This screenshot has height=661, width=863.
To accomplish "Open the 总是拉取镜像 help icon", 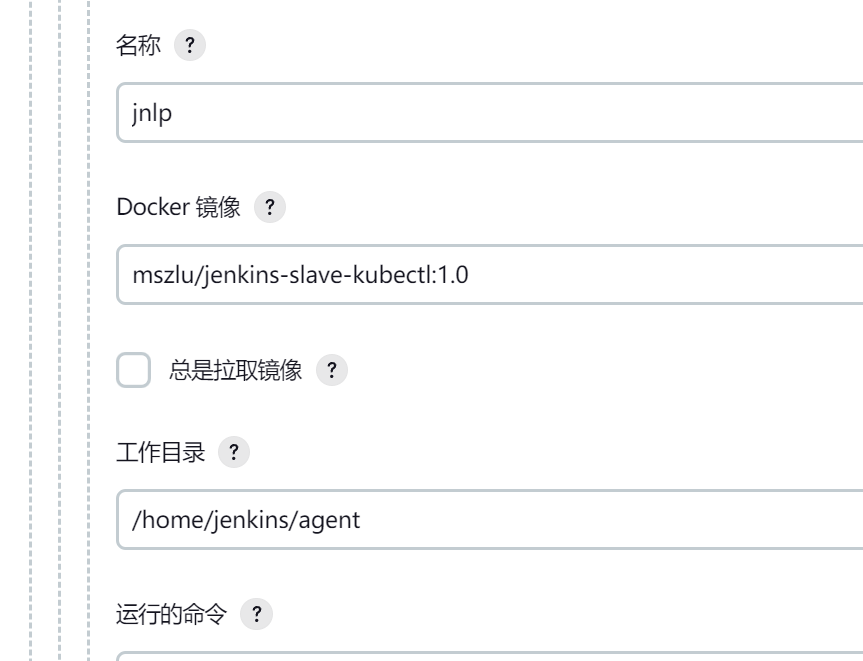I will point(332,370).
